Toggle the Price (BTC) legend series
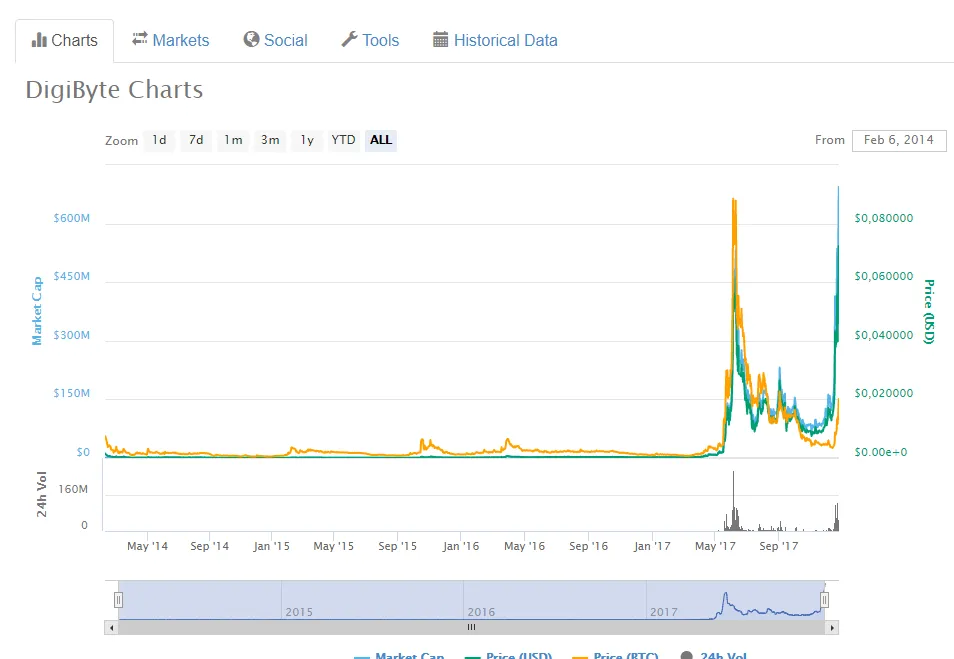Image resolution: width=954 pixels, height=659 pixels. click(615, 656)
